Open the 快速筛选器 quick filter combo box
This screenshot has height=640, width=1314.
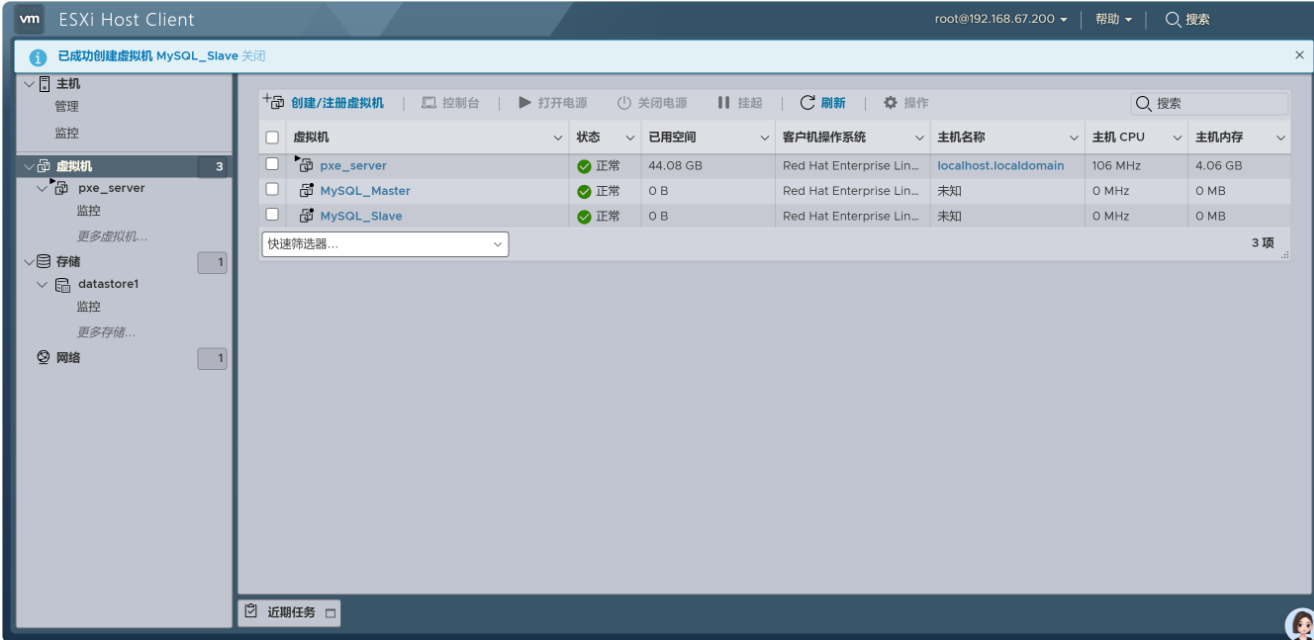[385, 244]
